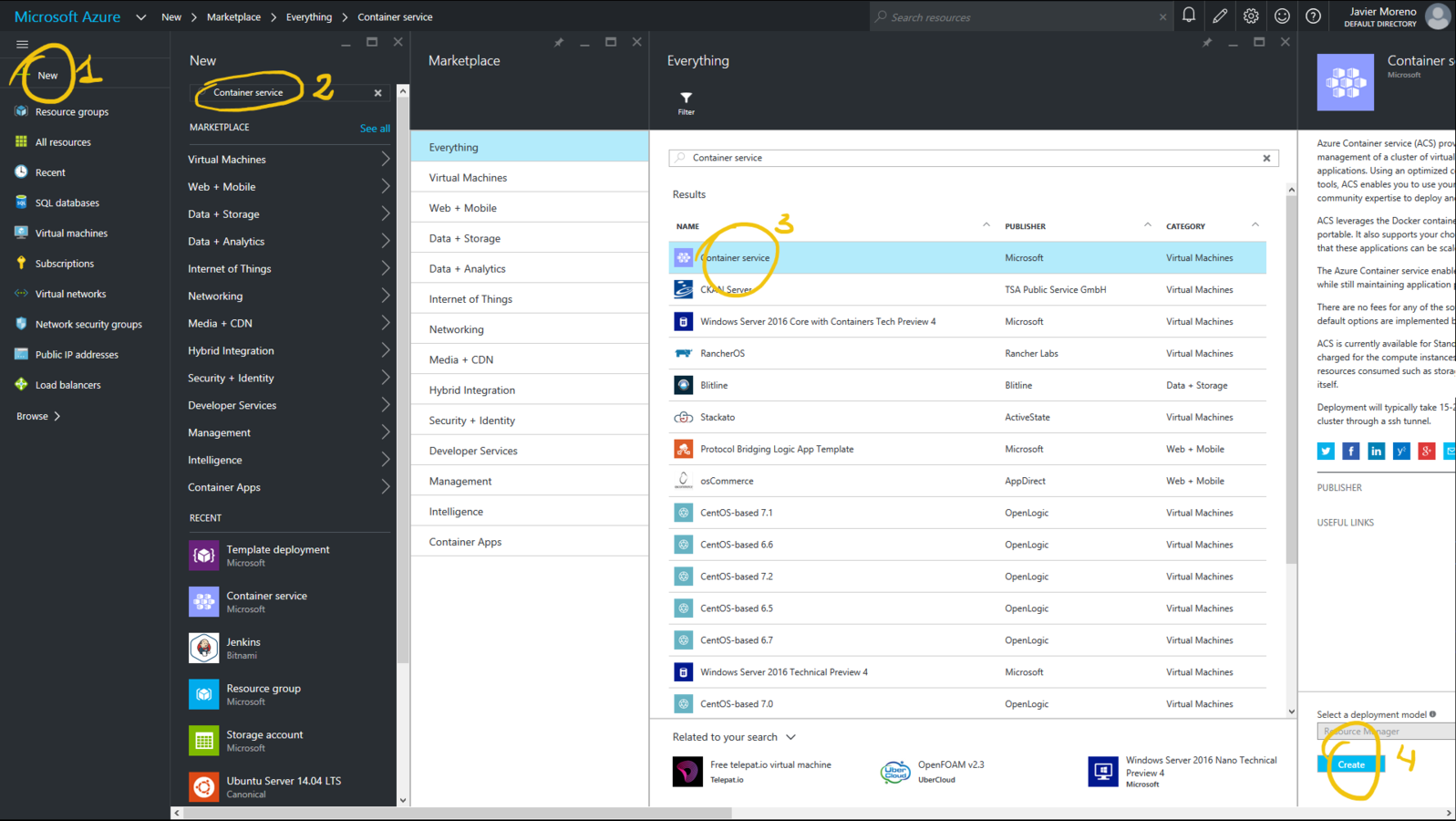
Task: Expand the Microsoft Azure dropdown chevron
Action: tap(140, 16)
